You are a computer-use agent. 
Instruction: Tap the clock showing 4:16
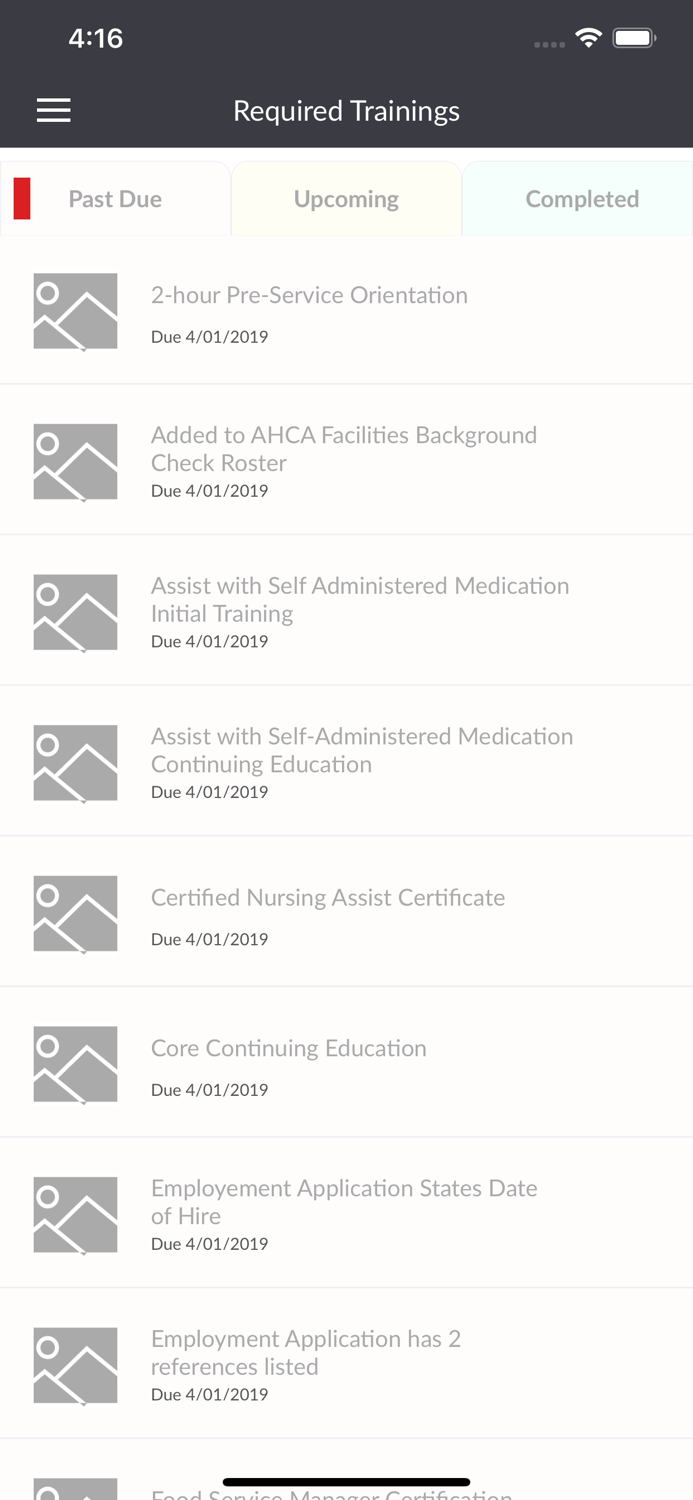pos(96,37)
